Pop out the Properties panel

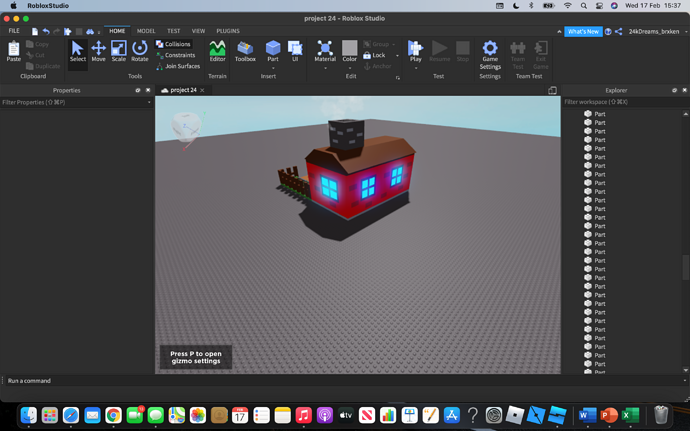pos(138,90)
